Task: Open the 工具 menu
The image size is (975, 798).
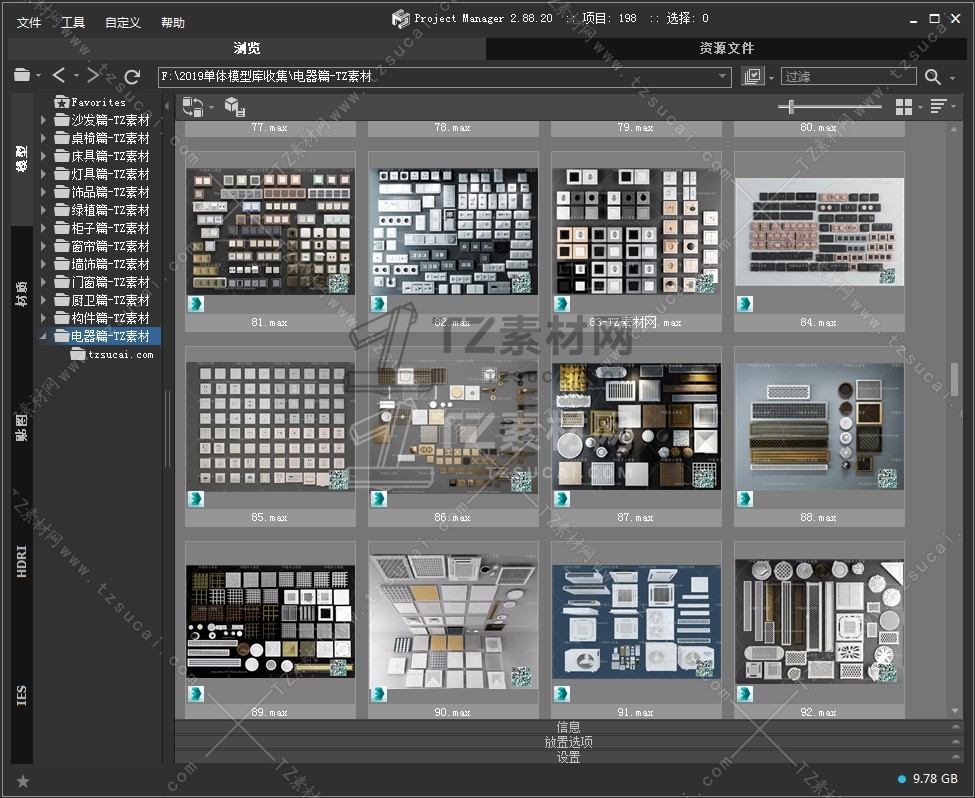Action: click(73, 23)
